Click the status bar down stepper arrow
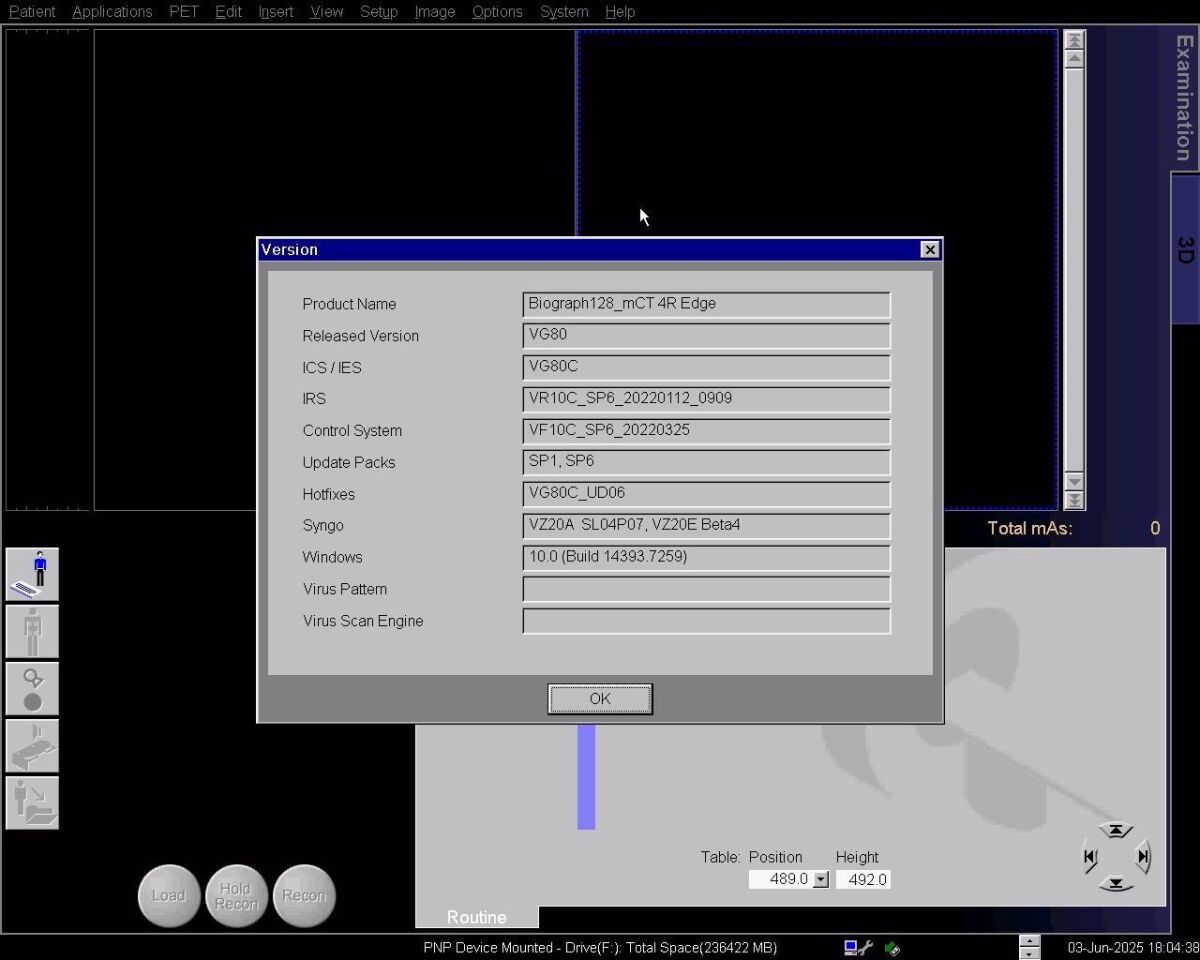This screenshot has width=1200, height=960. [1029, 954]
